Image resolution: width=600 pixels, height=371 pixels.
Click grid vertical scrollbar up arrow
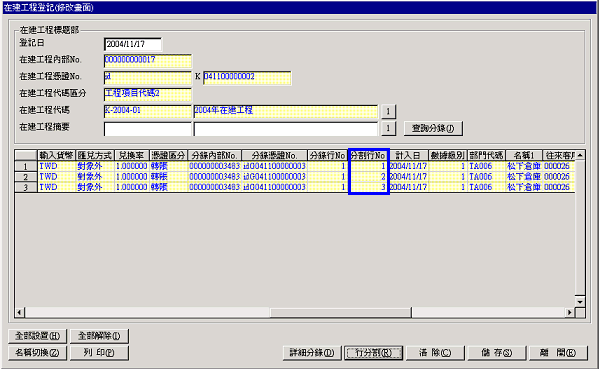tap(580, 155)
